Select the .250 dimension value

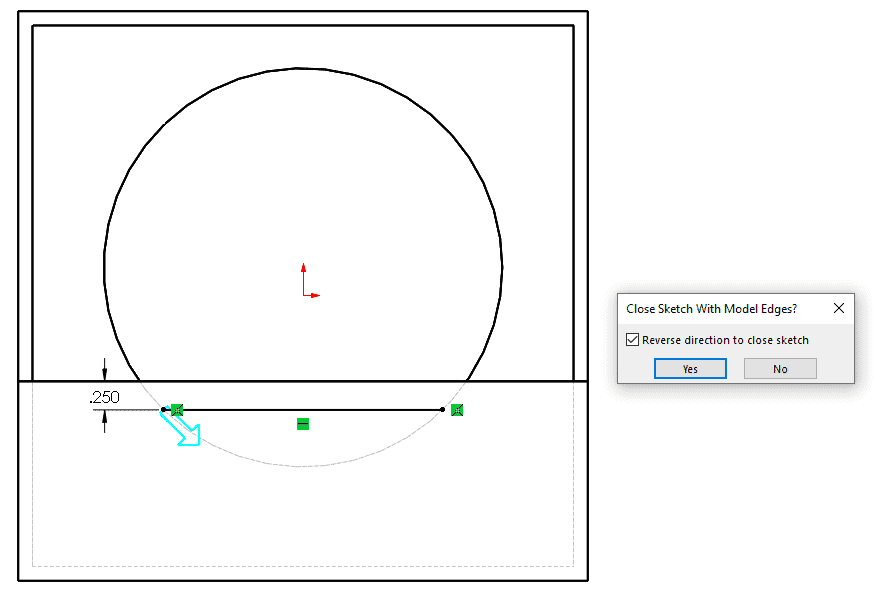pyautogui.click(x=104, y=397)
